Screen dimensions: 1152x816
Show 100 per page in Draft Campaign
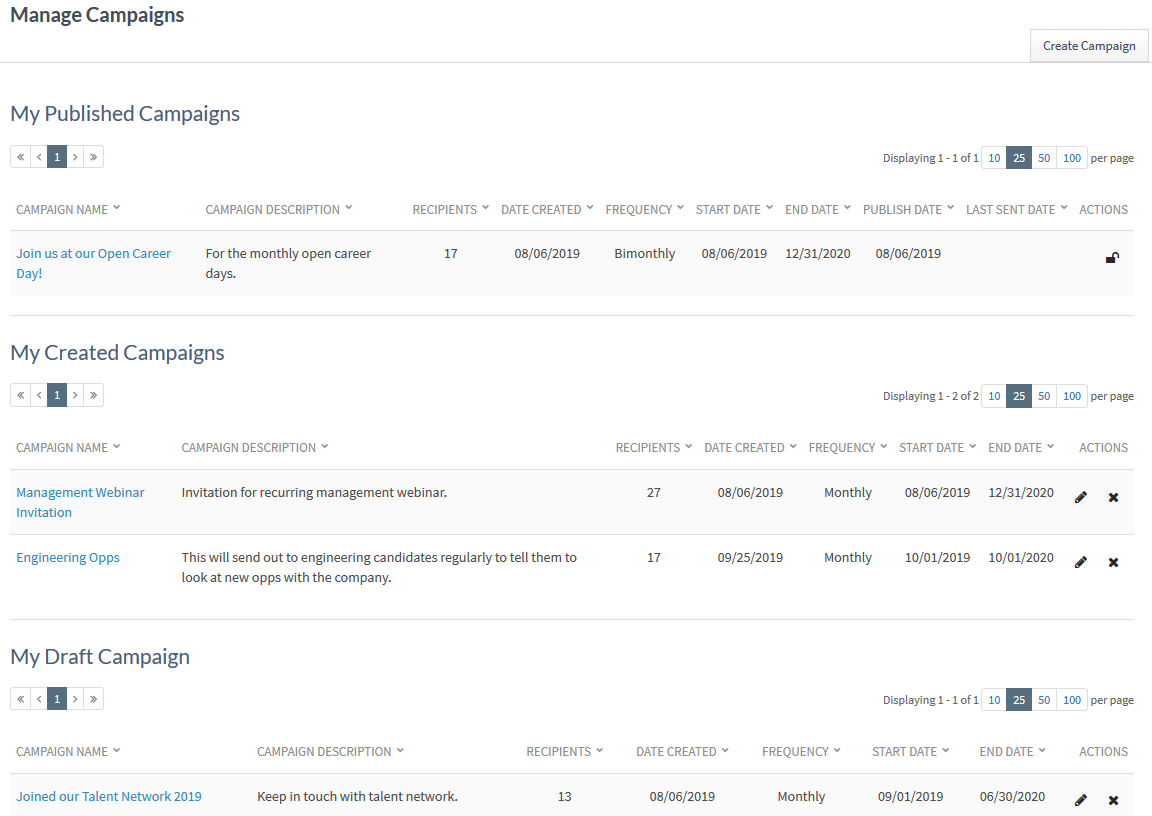[x=1072, y=700]
